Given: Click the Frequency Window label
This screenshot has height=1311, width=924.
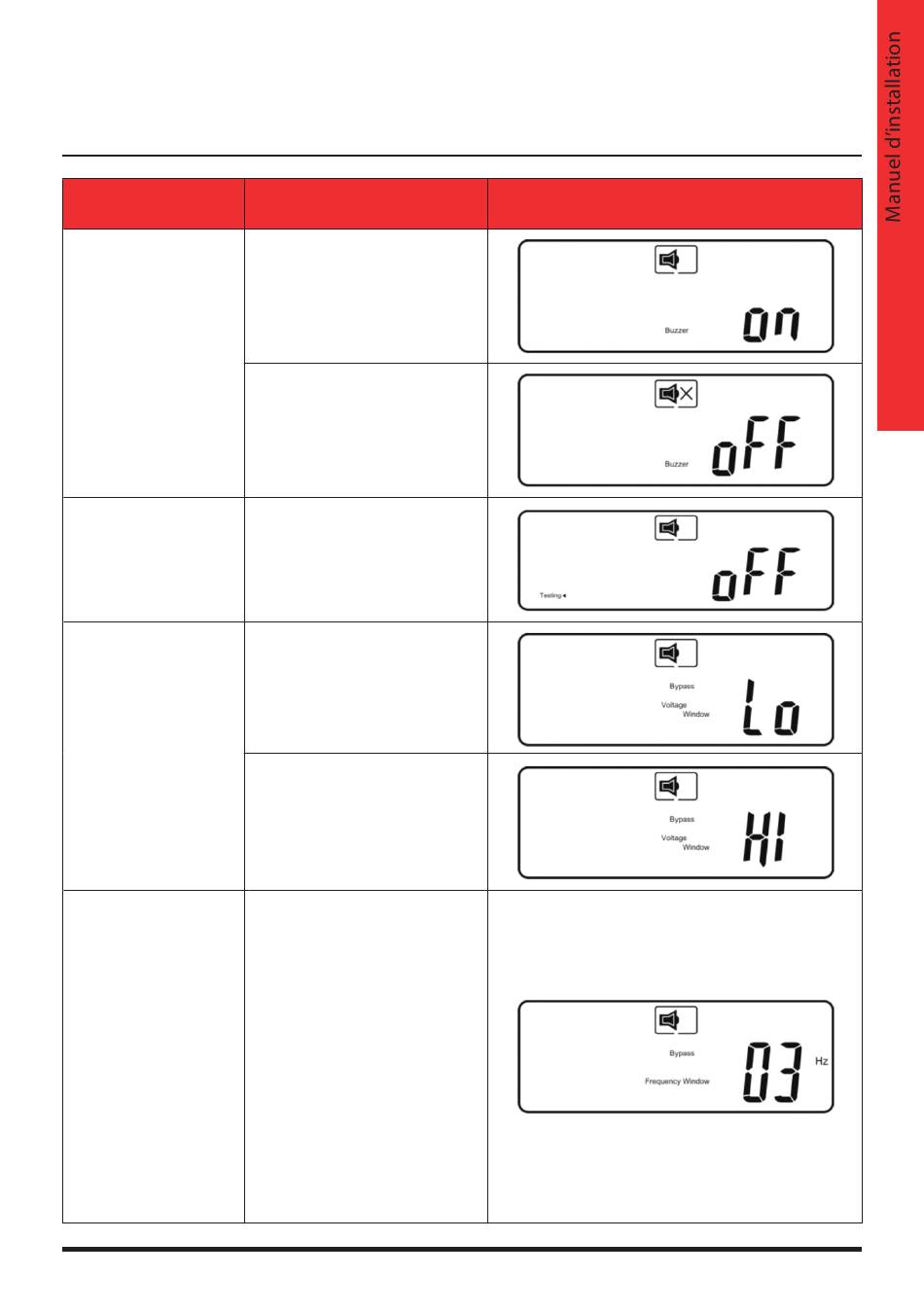Looking at the screenshot, I should pos(677,1081).
